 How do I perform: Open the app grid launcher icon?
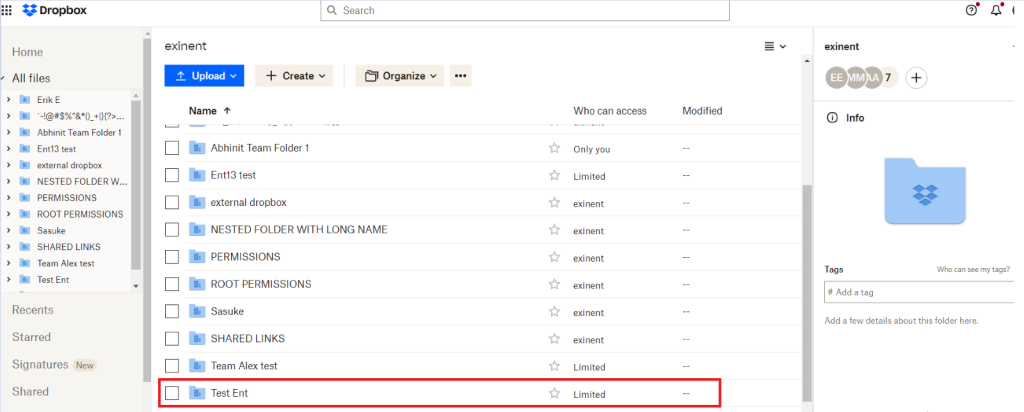click(x=6, y=10)
